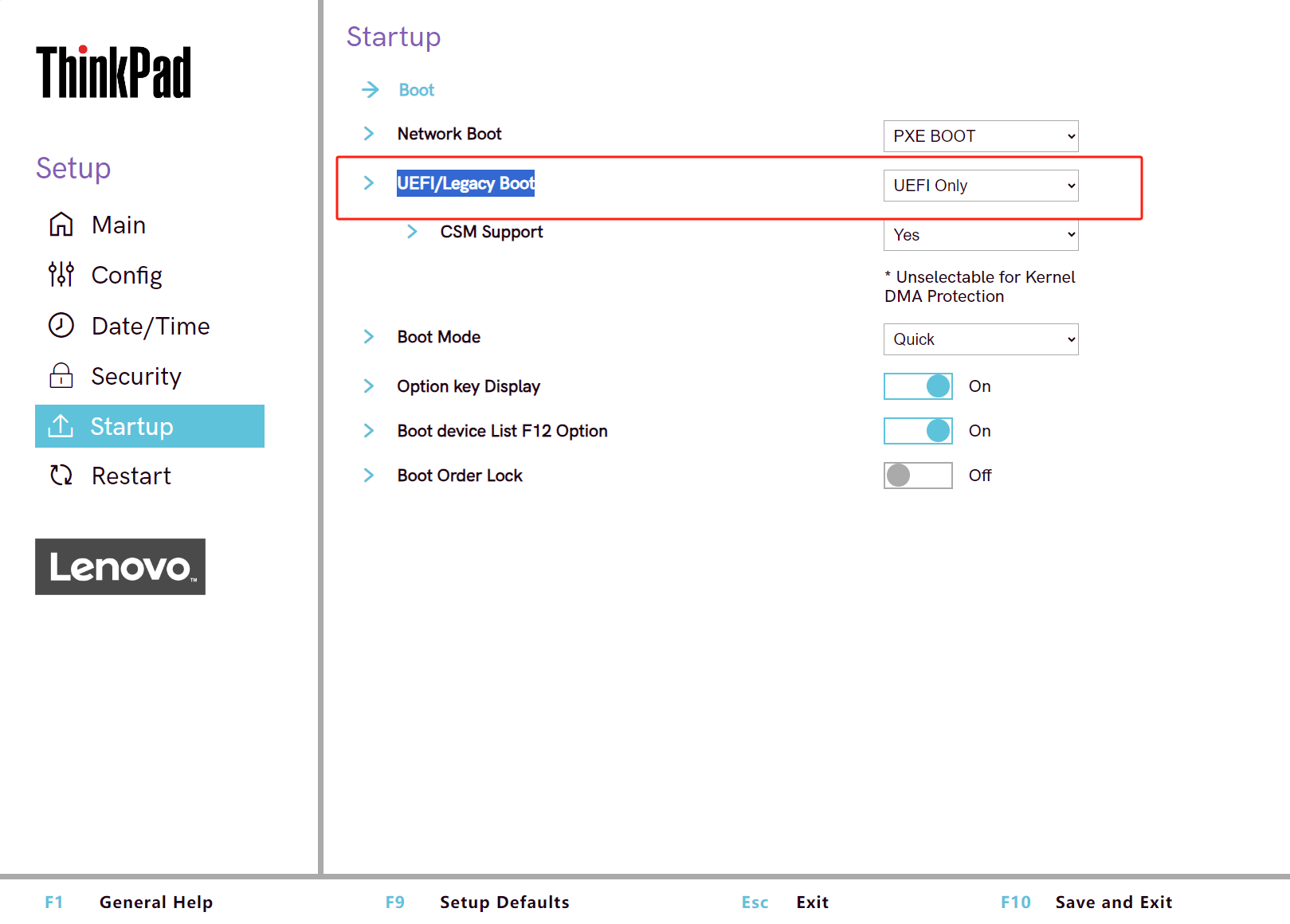
Task: Click F9 Setup Defaults
Action: point(504,902)
